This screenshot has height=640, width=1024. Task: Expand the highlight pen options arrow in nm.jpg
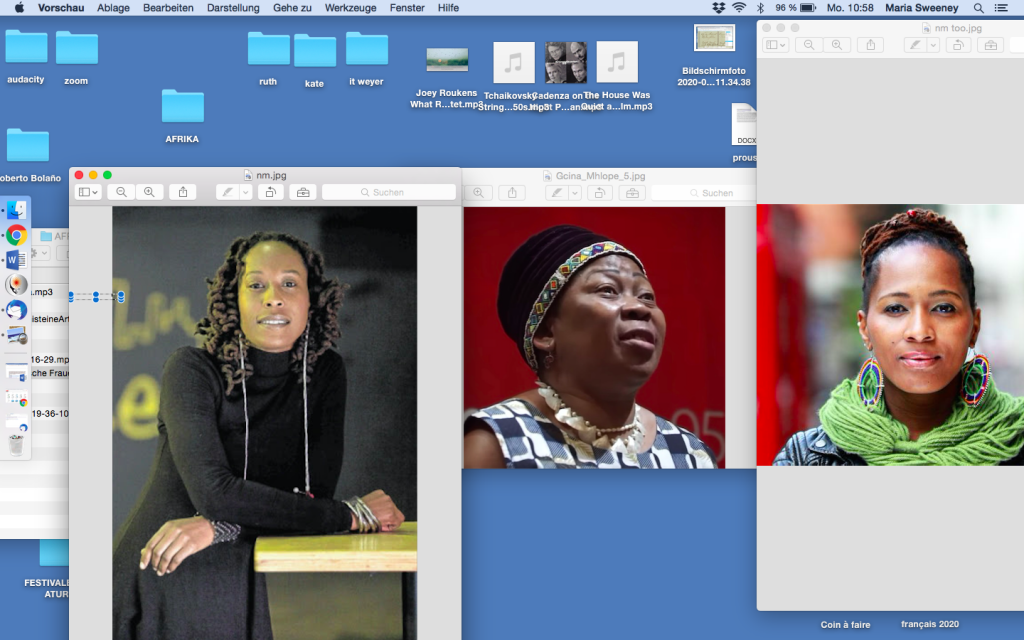point(246,192)
